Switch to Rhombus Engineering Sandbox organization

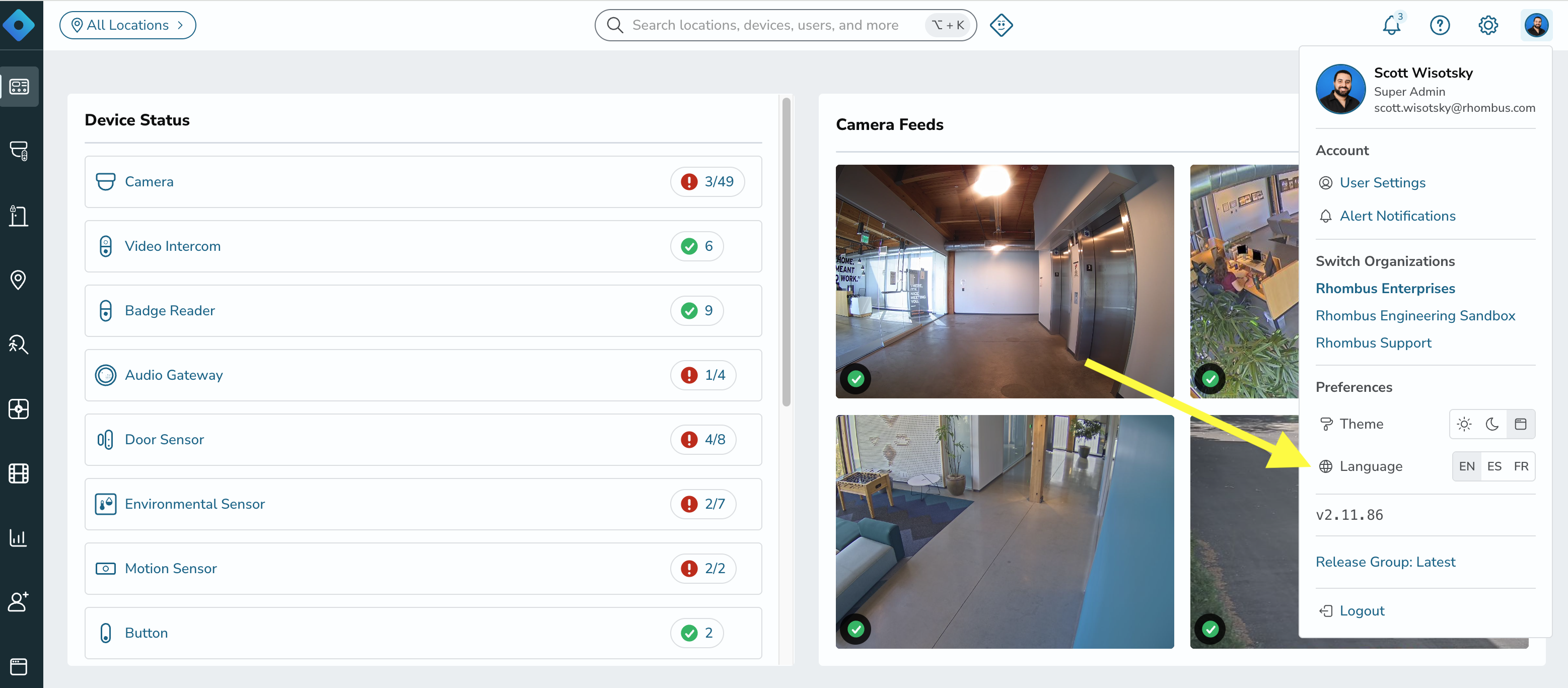point(1415,315)
